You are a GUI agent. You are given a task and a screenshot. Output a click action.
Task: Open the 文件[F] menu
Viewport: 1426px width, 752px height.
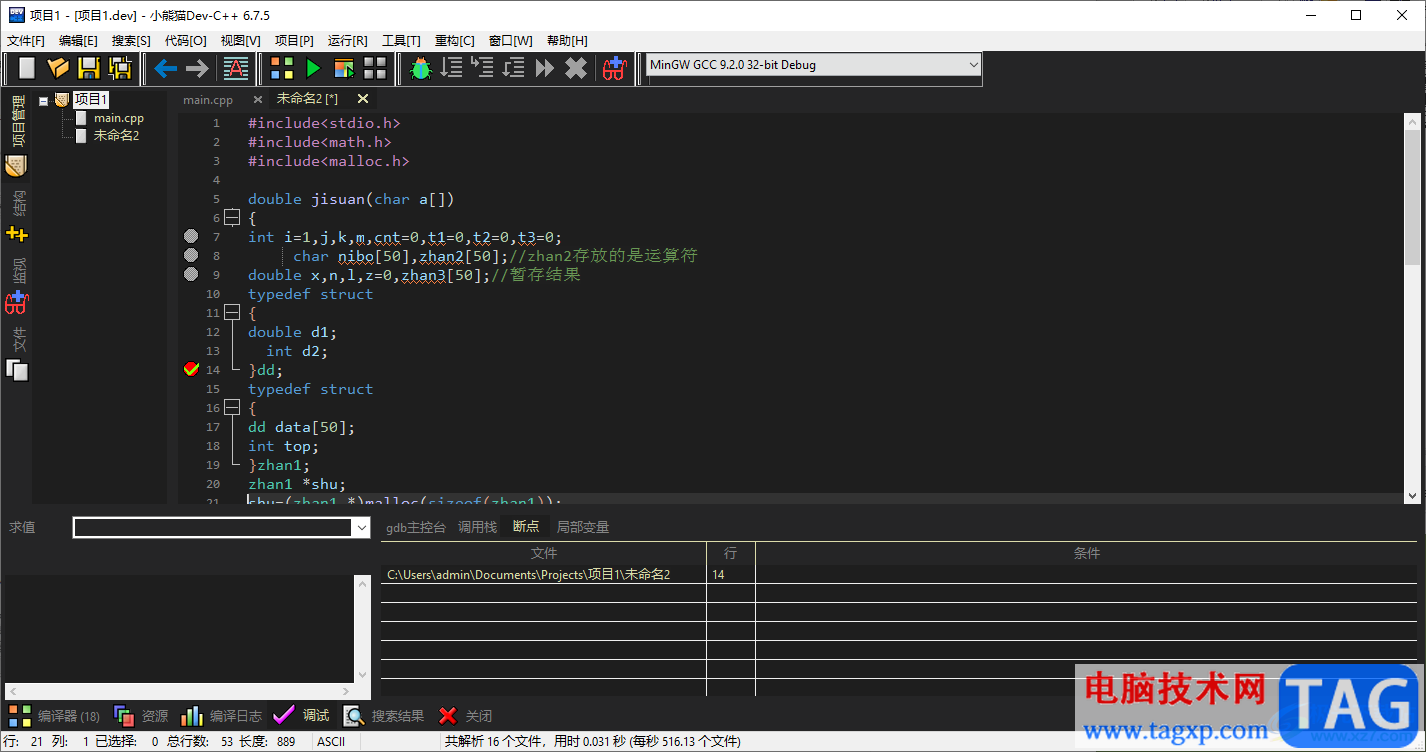point(26,40)
